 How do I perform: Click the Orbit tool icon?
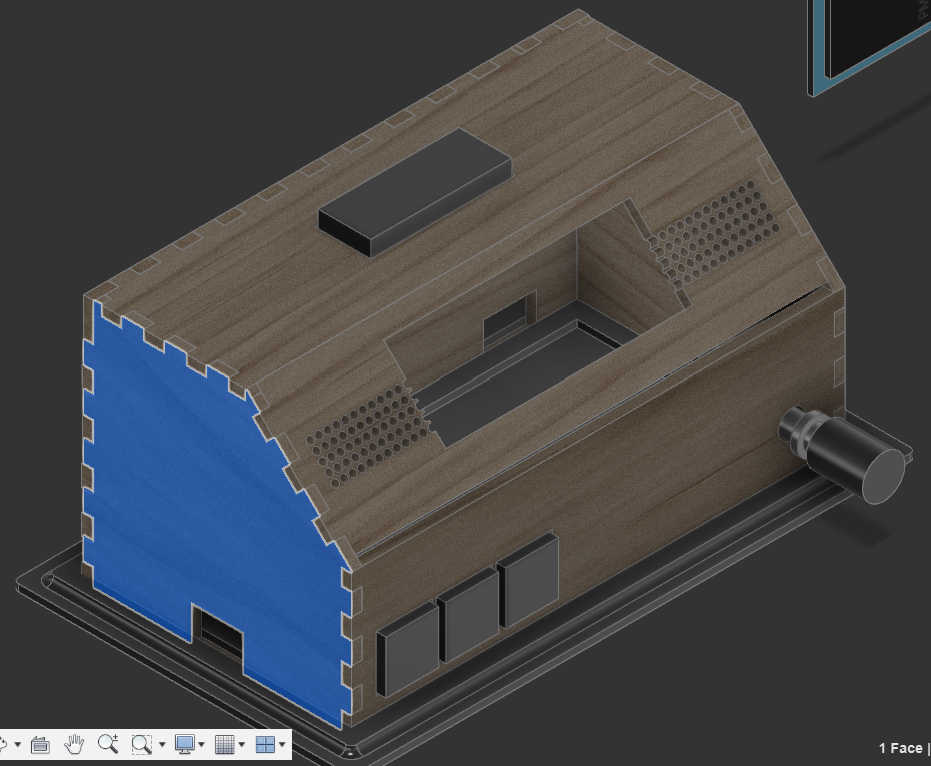[x=3, y=744]
